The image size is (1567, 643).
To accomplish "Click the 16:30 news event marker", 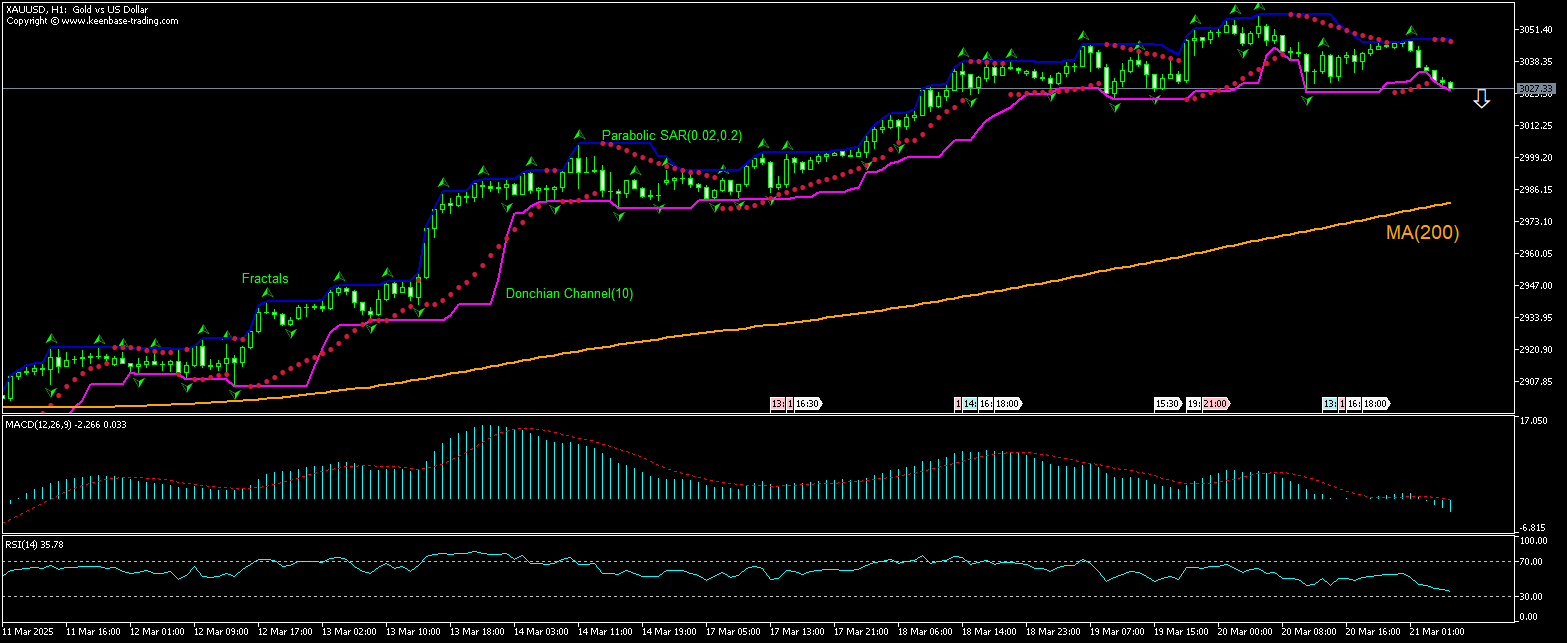I will 809,404.
